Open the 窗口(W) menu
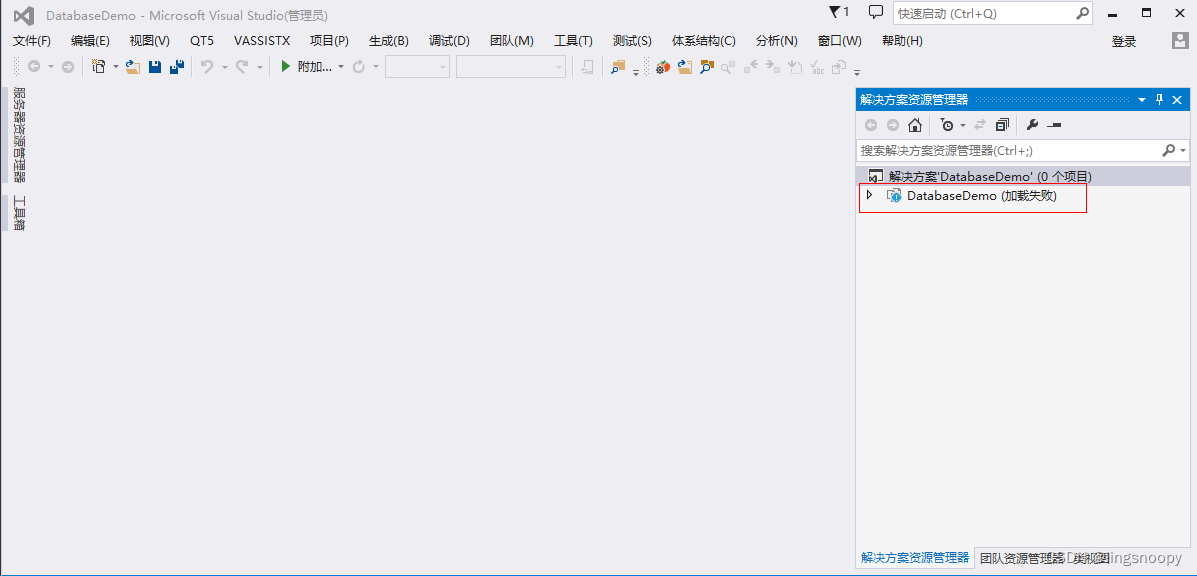 pos(840,41)
